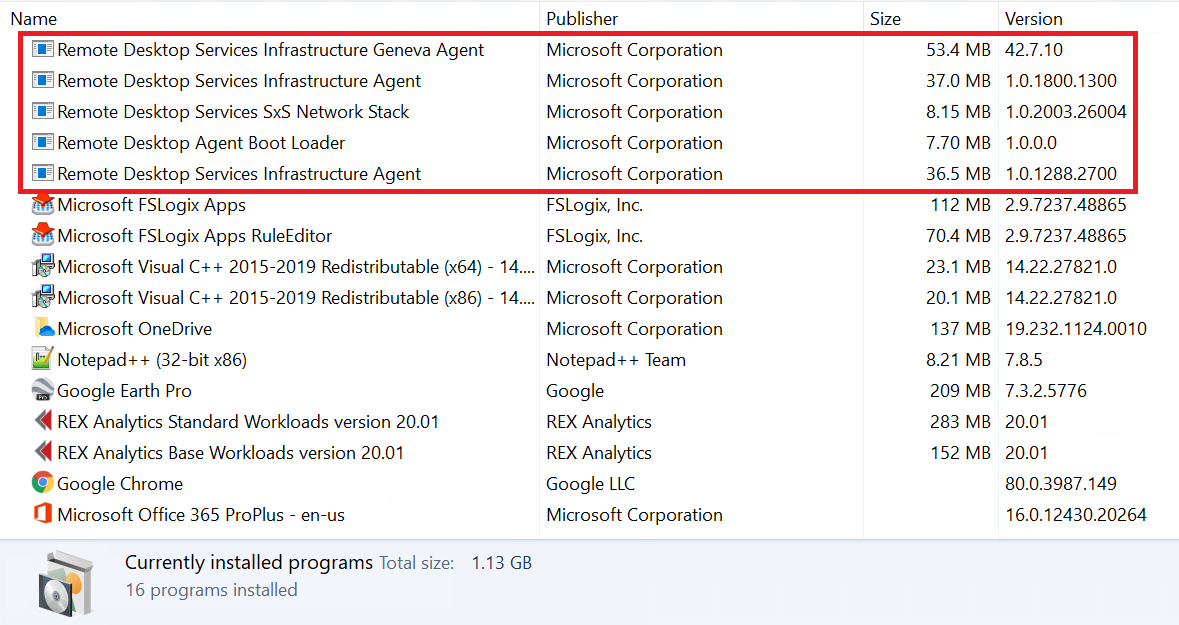
Task: Select the "Microsoft OneDrive" program name
Action: [x=135, y=329]
